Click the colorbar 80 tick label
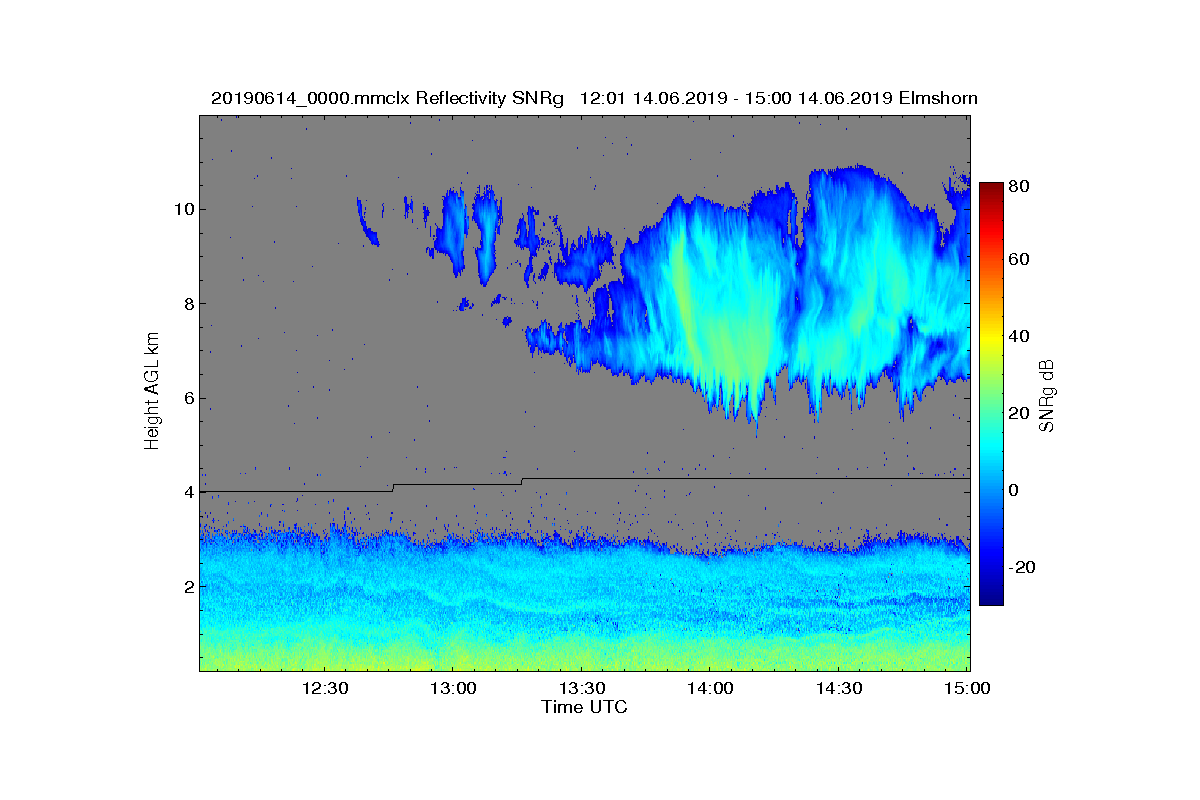Viewport: 1200px width, 800px height. (1020, 185)
